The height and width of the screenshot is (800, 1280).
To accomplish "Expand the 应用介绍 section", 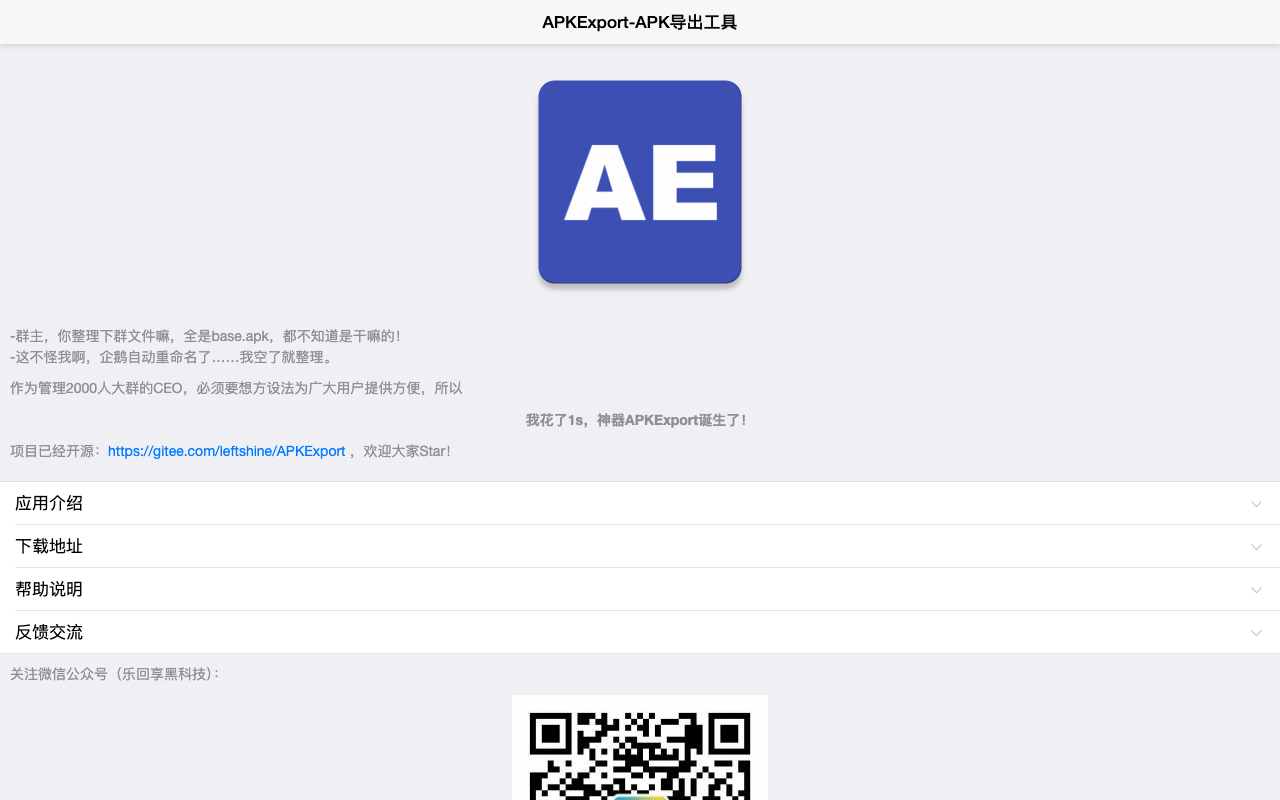I will tap(640, 503).
